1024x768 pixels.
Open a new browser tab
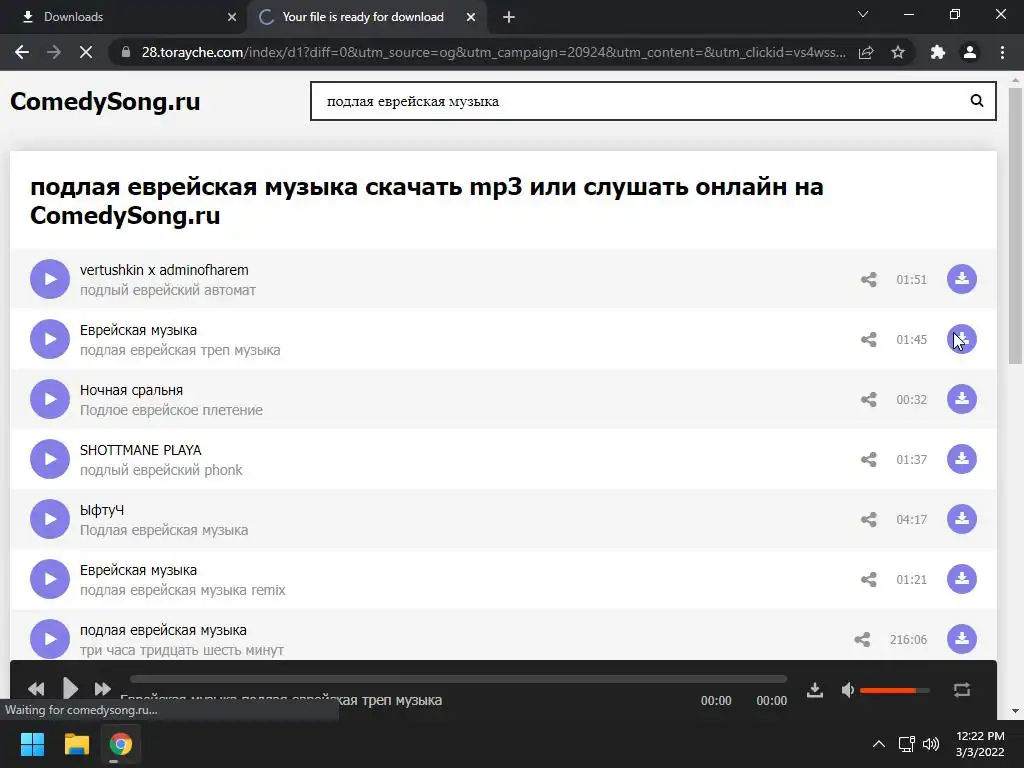509,17
